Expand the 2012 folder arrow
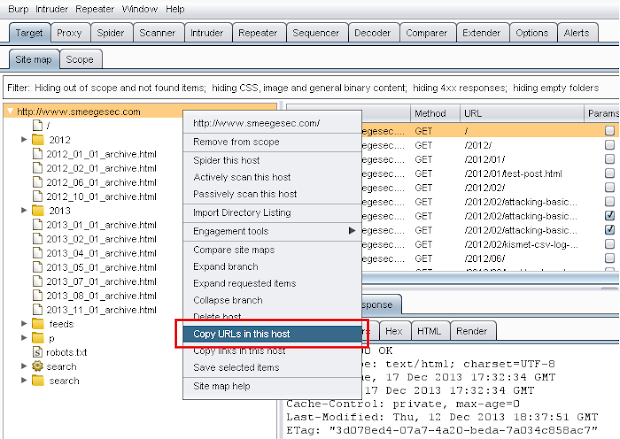Viewport: 620px width, 439px height. pyautogui.click(x=24, y=140)
